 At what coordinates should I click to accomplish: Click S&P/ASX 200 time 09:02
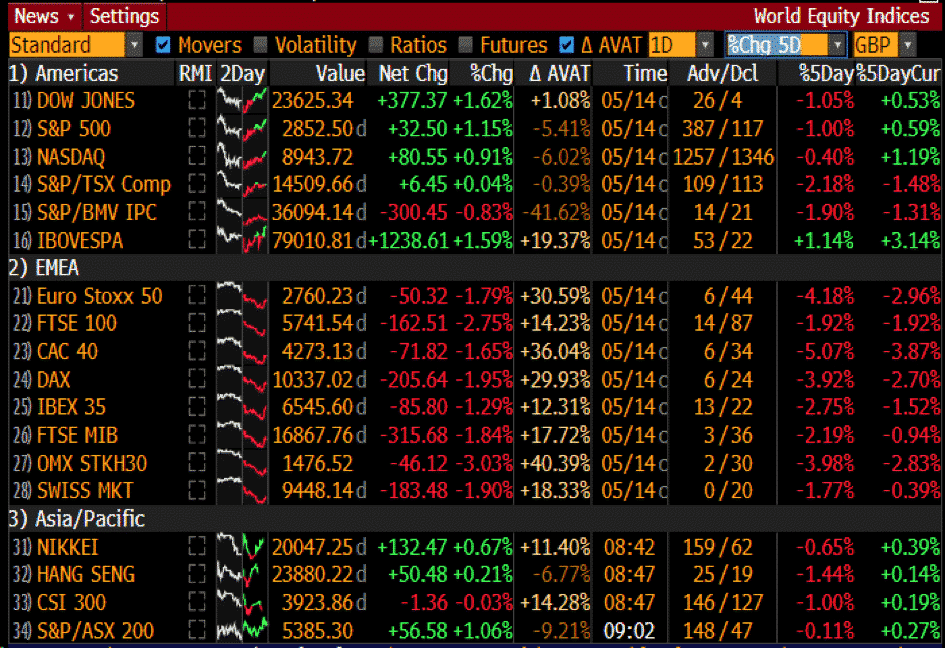point(629,630)
